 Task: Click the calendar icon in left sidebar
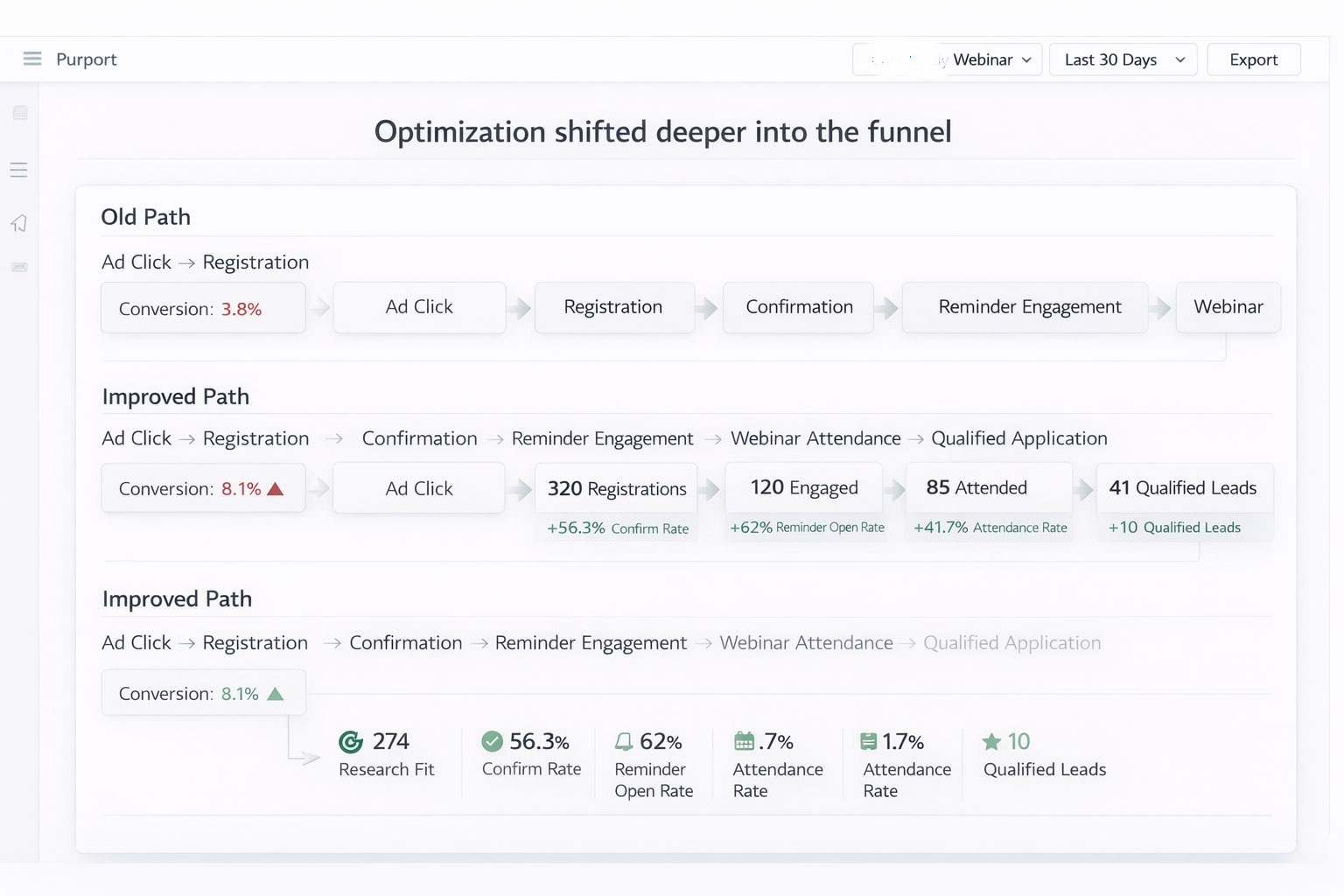point(20,113)
